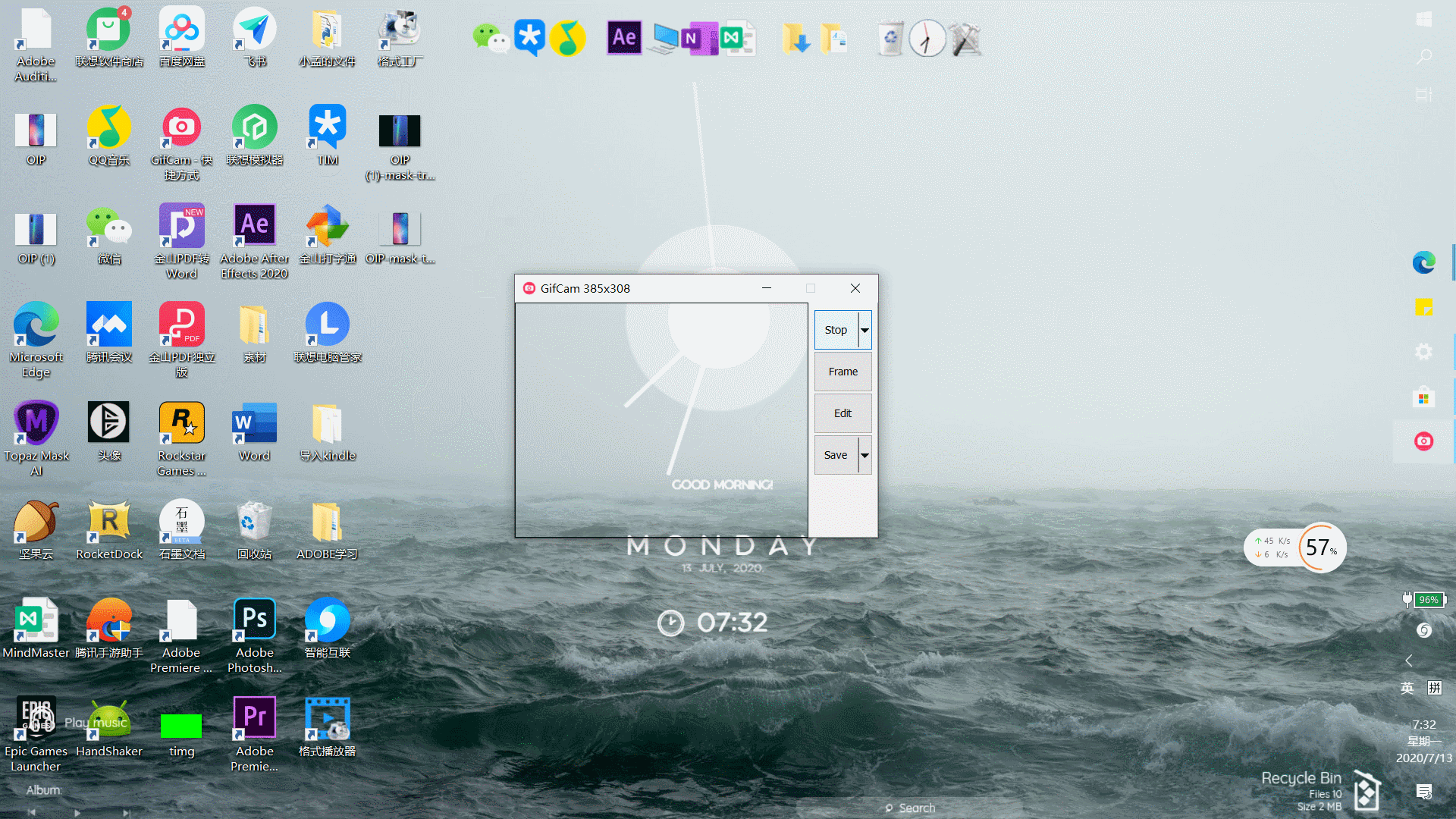This screenshot has height=819, width=1456.
Task: Open the 联想电脑管家 shortcut
Action: (x=328, y=334)
